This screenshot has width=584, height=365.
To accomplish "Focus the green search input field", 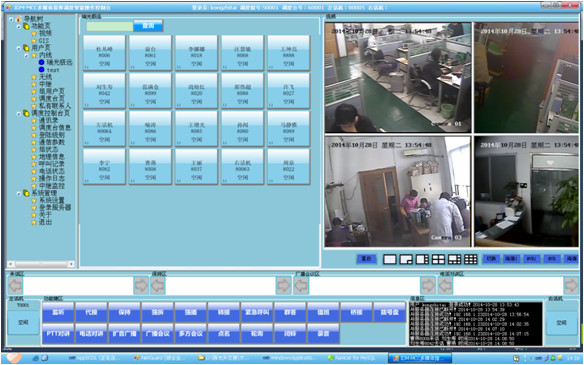I will pos(110,26).
